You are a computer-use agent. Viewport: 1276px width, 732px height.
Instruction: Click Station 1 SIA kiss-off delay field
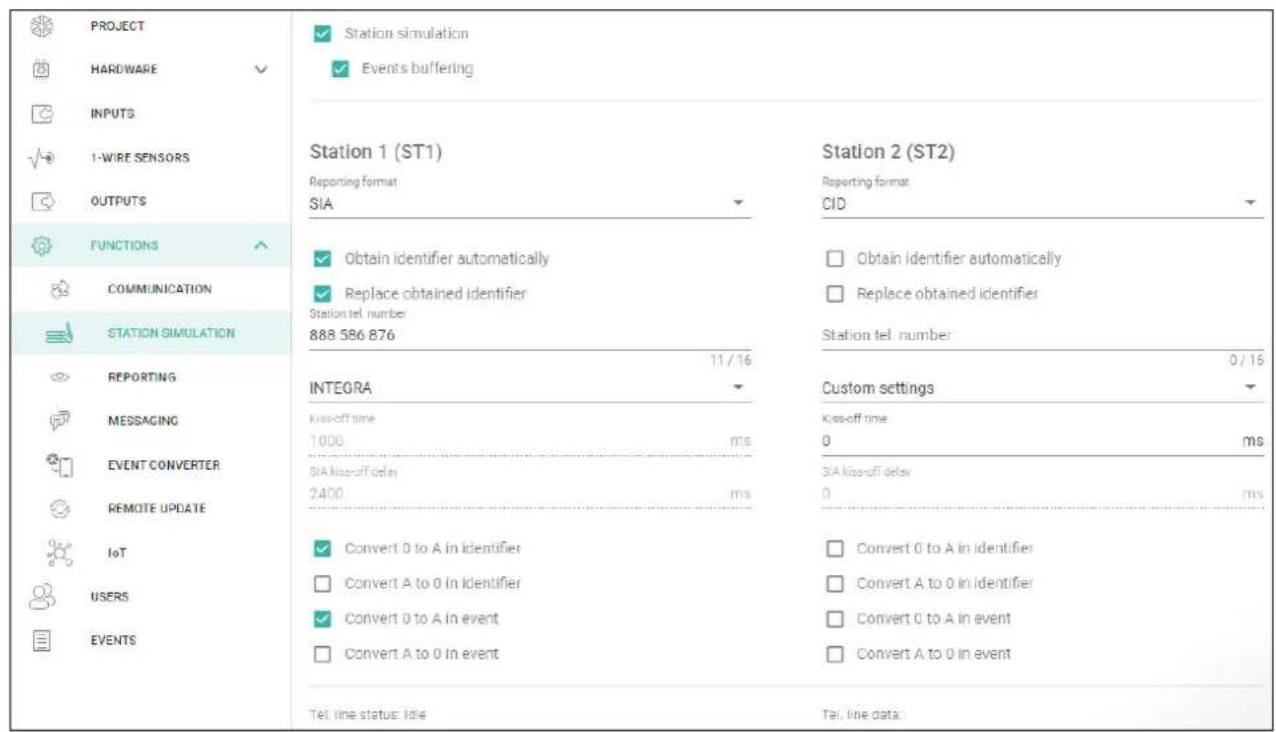[529, 493]
